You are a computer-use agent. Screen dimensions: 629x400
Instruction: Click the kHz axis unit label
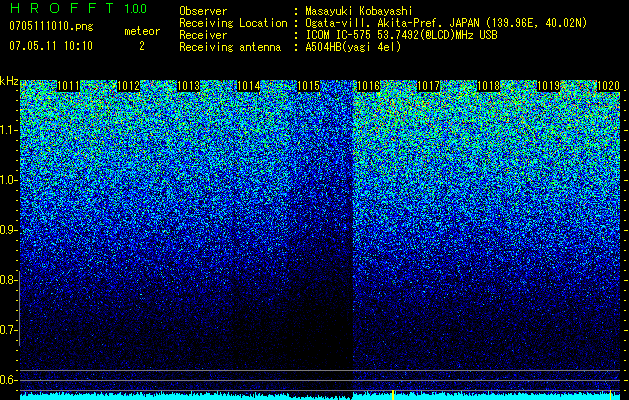click(x=9, y=81)
